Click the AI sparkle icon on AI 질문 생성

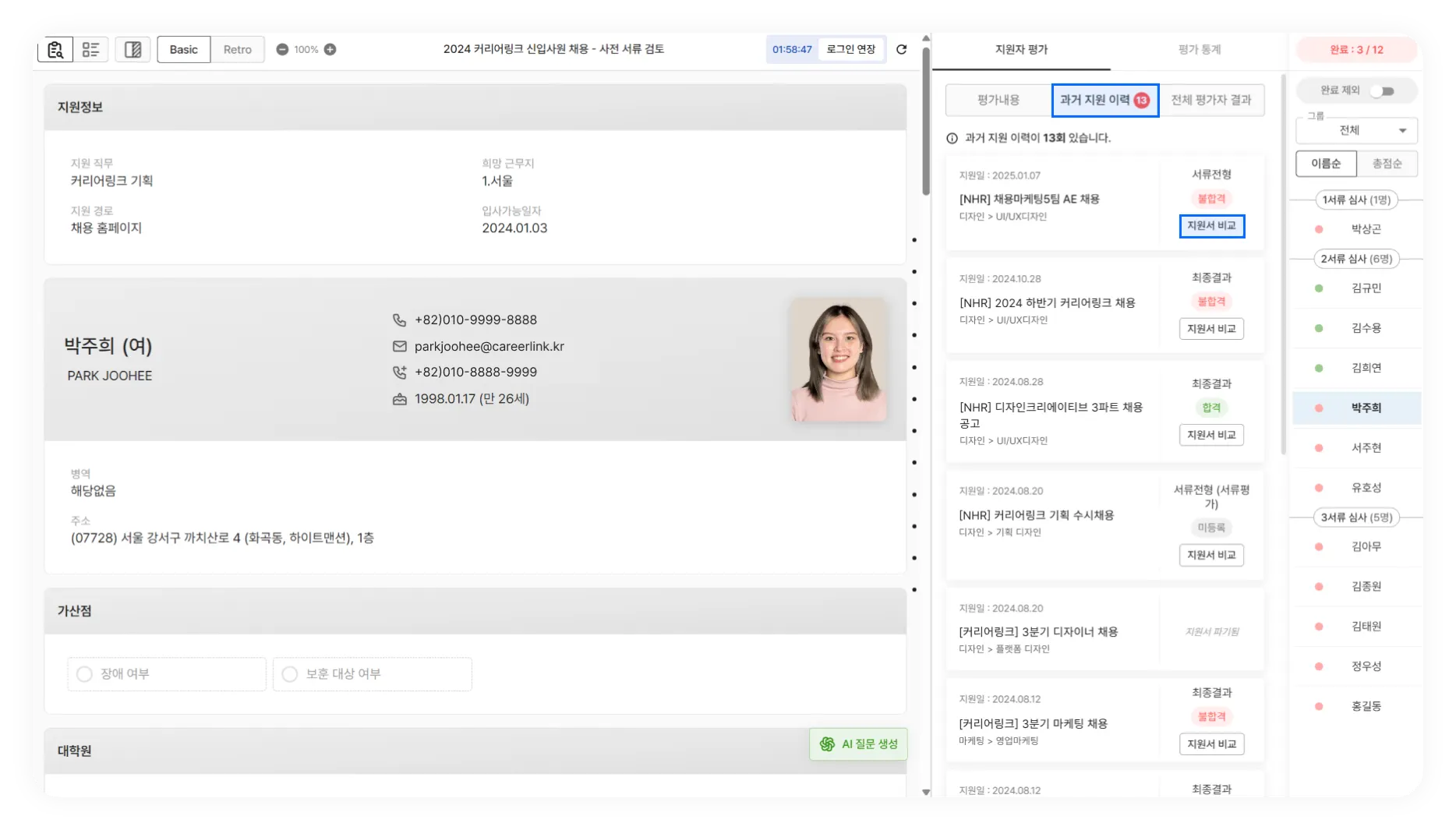pos(827,744)
